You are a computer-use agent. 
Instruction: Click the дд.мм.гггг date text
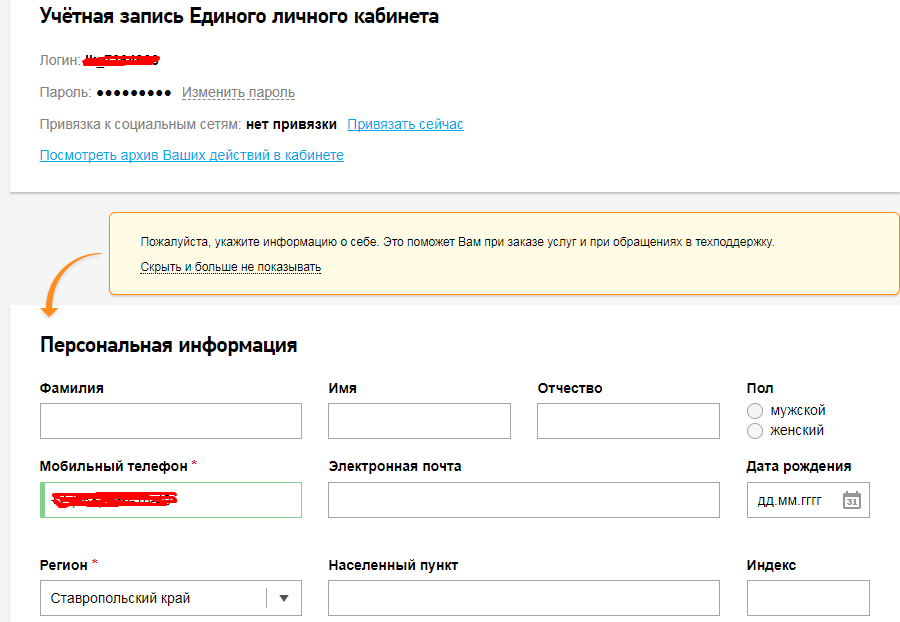790,500
